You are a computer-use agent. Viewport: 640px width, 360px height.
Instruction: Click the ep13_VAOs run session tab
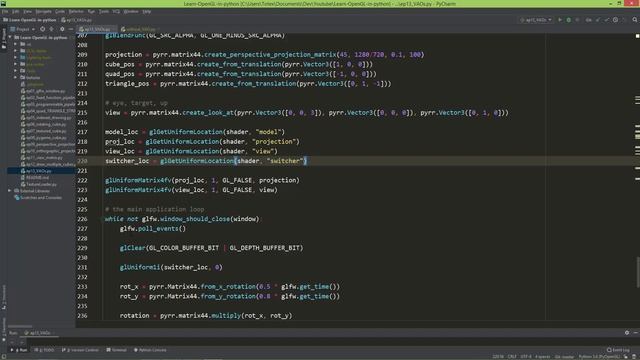(40, 333)
